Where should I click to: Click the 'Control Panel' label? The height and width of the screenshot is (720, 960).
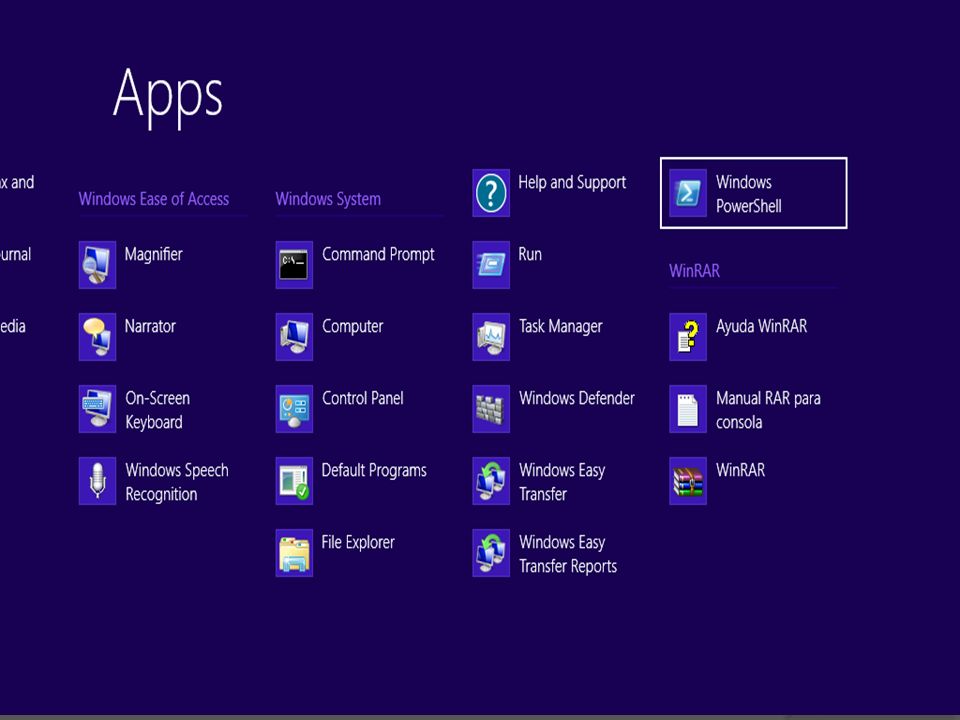pyautogui.click(x=362, y=398)
